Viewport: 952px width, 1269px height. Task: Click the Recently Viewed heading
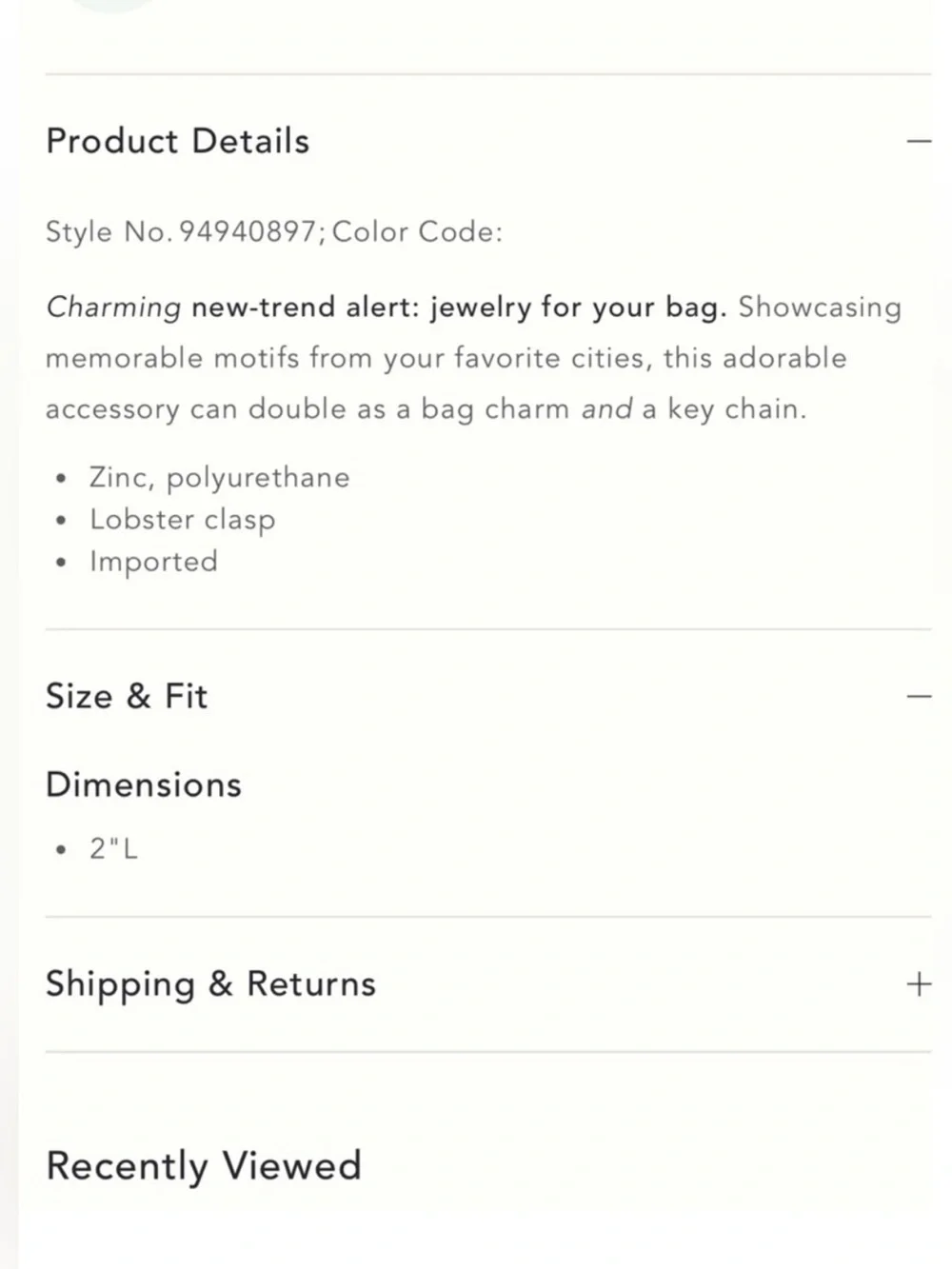click(x=204, y=1166)
